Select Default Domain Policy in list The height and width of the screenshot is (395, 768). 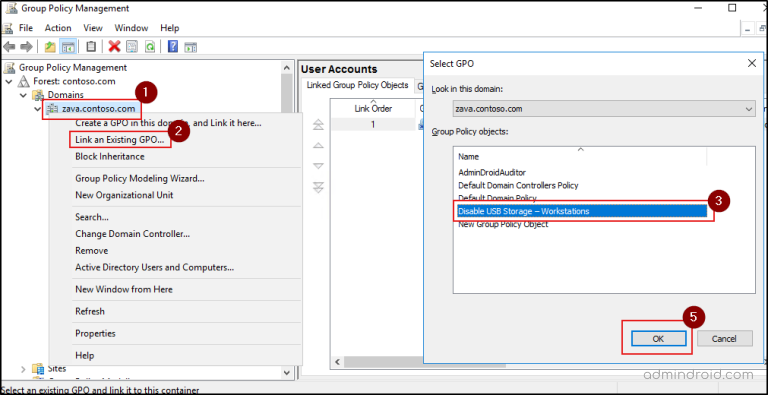tap(497, 198)
